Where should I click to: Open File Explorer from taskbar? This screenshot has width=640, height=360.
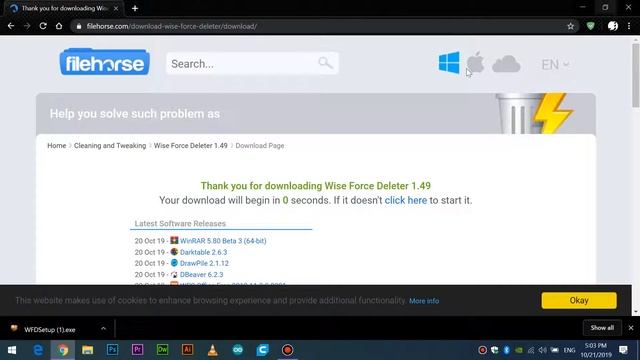87,350
